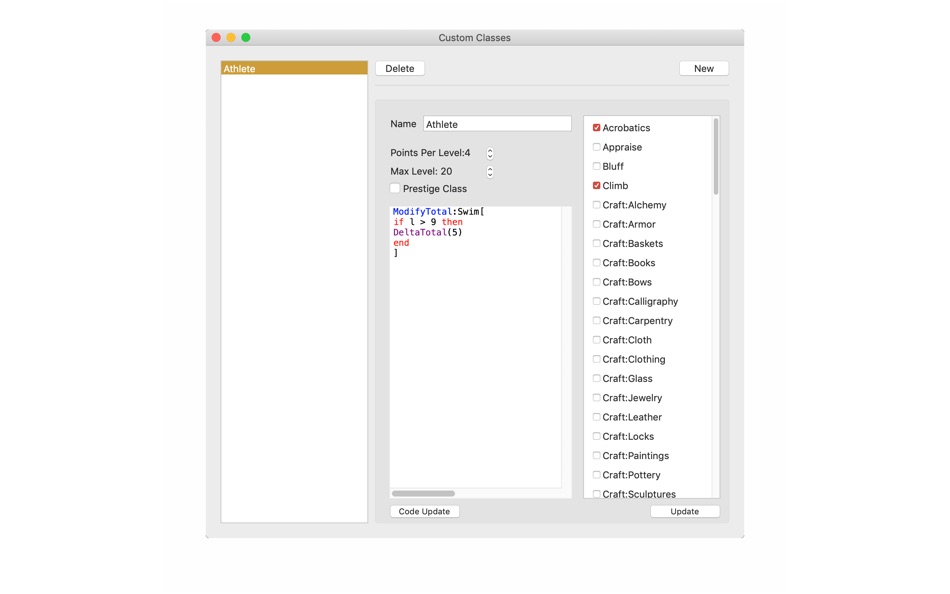Enable the Prestige Class checkbox
The width and height of the screenshot is (950, 594).
(x=395, y=189)
